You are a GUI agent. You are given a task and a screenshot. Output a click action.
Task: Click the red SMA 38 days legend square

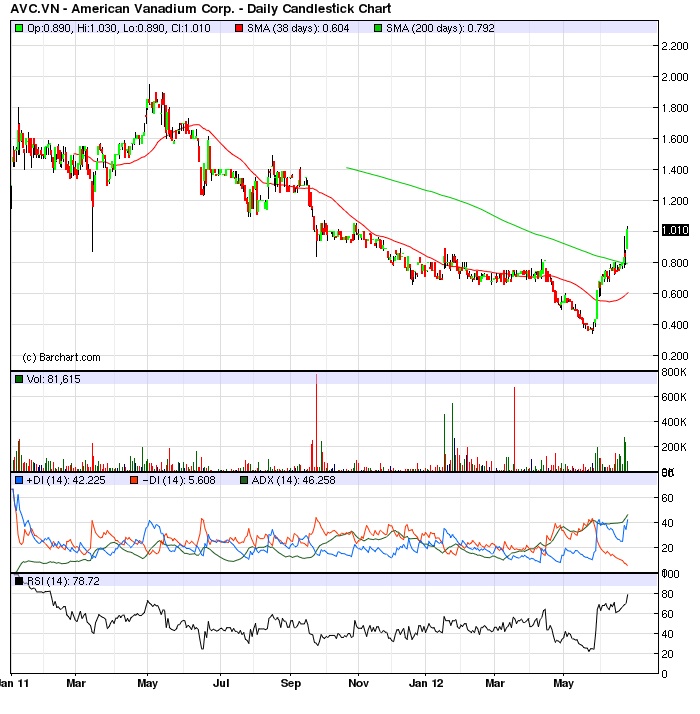coord(239,28)
